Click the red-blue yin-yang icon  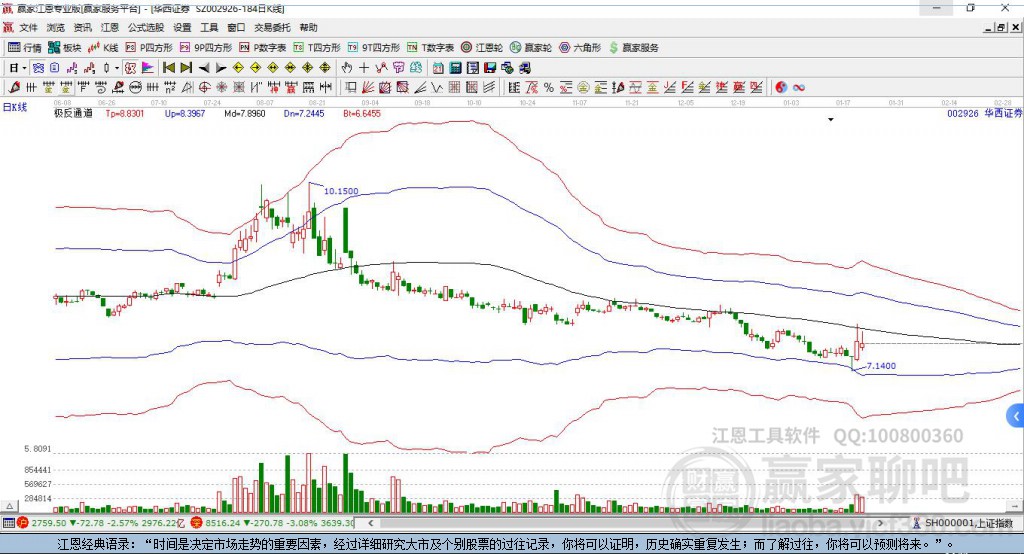coord(780,88)
